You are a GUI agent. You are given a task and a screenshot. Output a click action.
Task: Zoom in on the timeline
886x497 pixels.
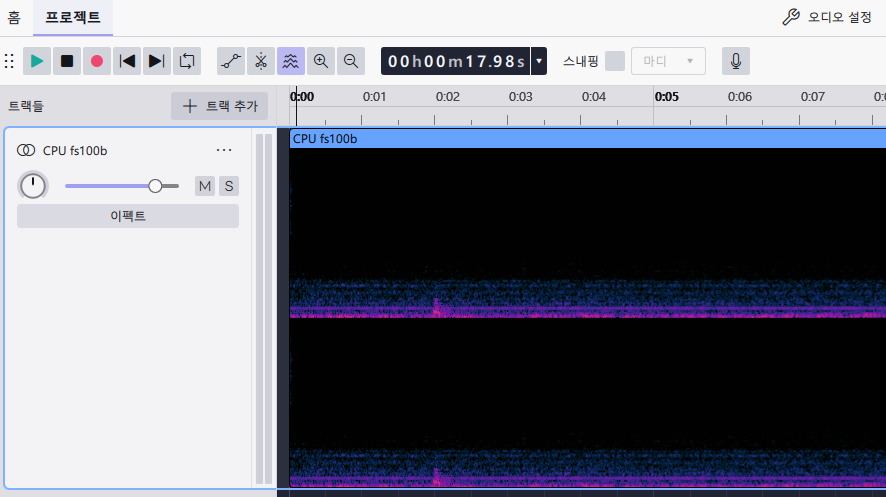coord(321,61)
